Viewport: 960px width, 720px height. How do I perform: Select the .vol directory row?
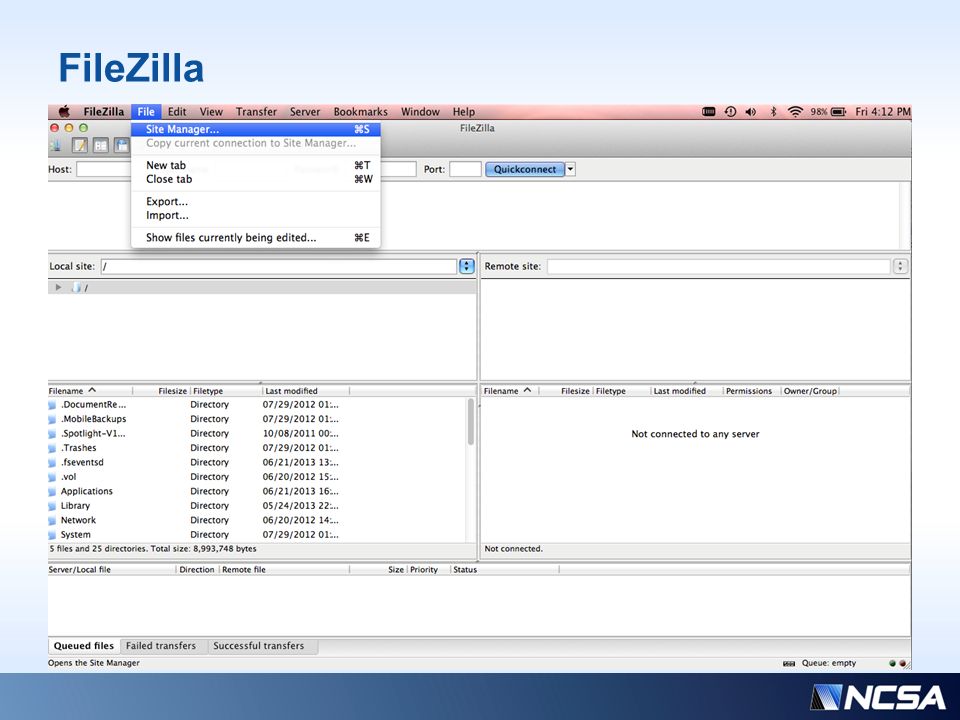click(x=257, y=477)
